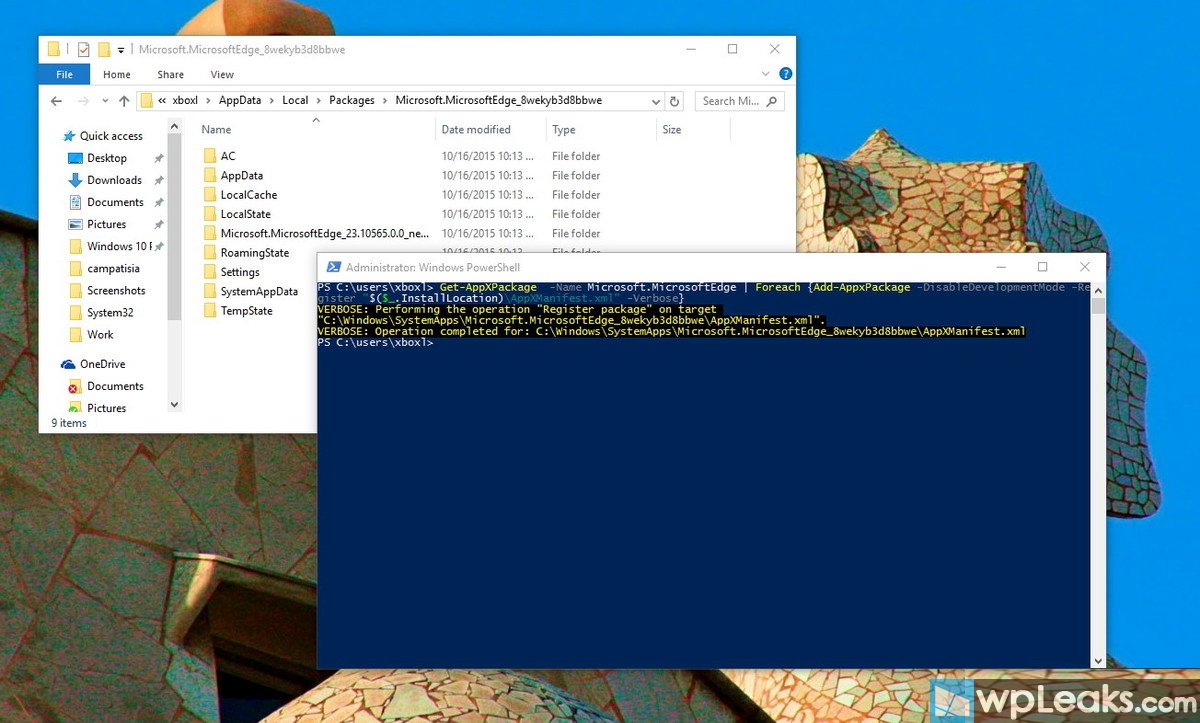The height and width of the screenshot is (723, 1200).
Task: Click the xboxl breadcrumb in address bar
Action: 186,100
